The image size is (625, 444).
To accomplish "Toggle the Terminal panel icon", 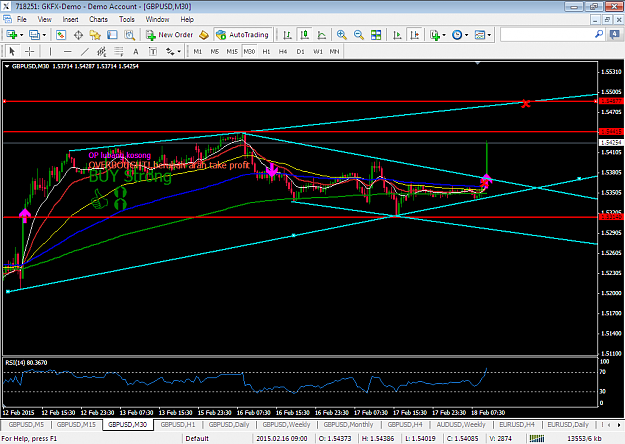I will pos(112,35).
